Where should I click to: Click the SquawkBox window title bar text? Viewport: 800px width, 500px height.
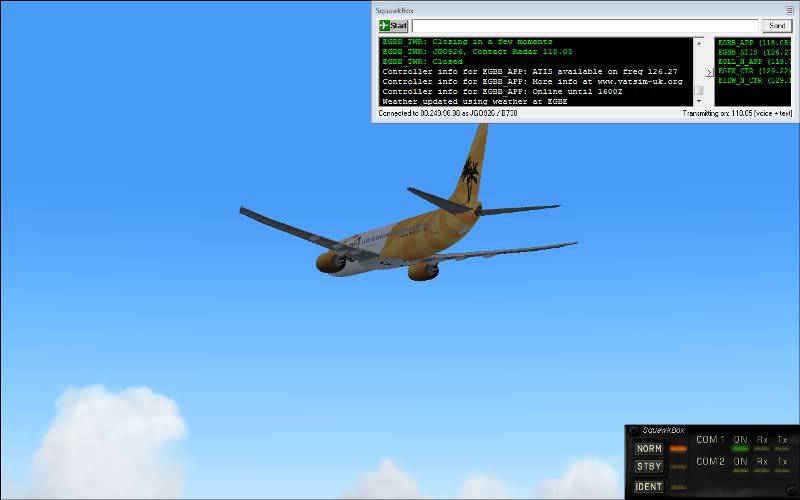click(394, 11)
